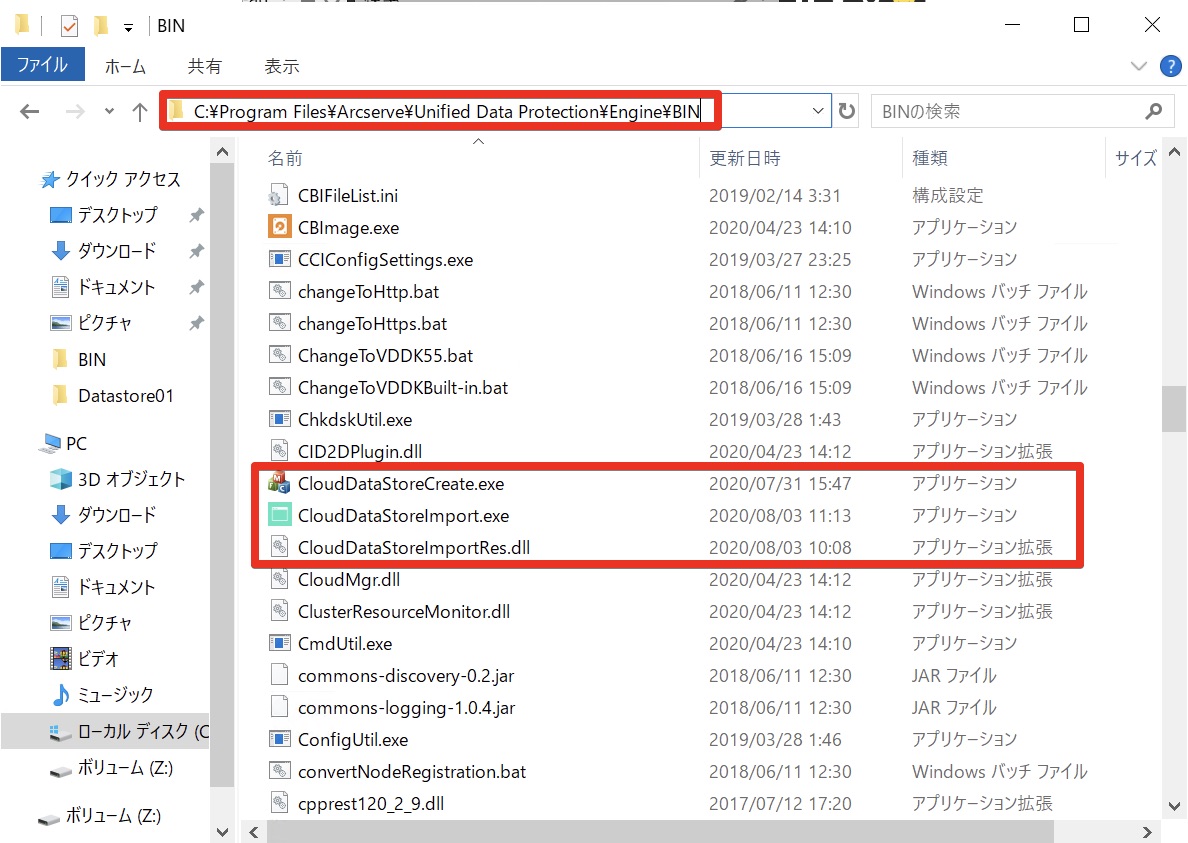Screen dimensions: 1188x843
Task: Open デスクトップ in Quick Access
Action: pyautogui.click(x=104, y=215)
